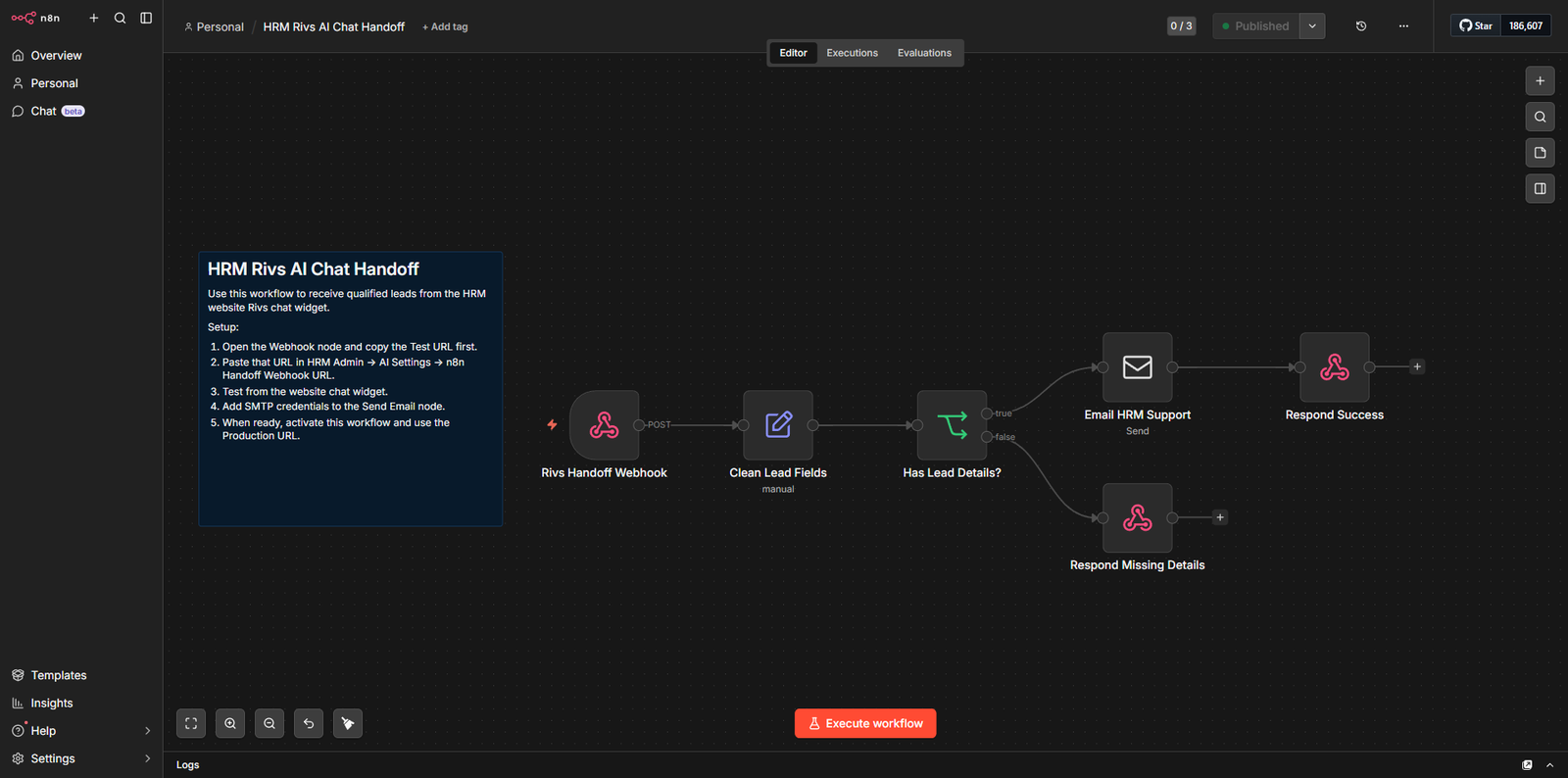Click the 'manual' subtitle under Clean Lead Fields
Image resolution: width=1568 pixels, height=778 pixels.
click(778, 489)
